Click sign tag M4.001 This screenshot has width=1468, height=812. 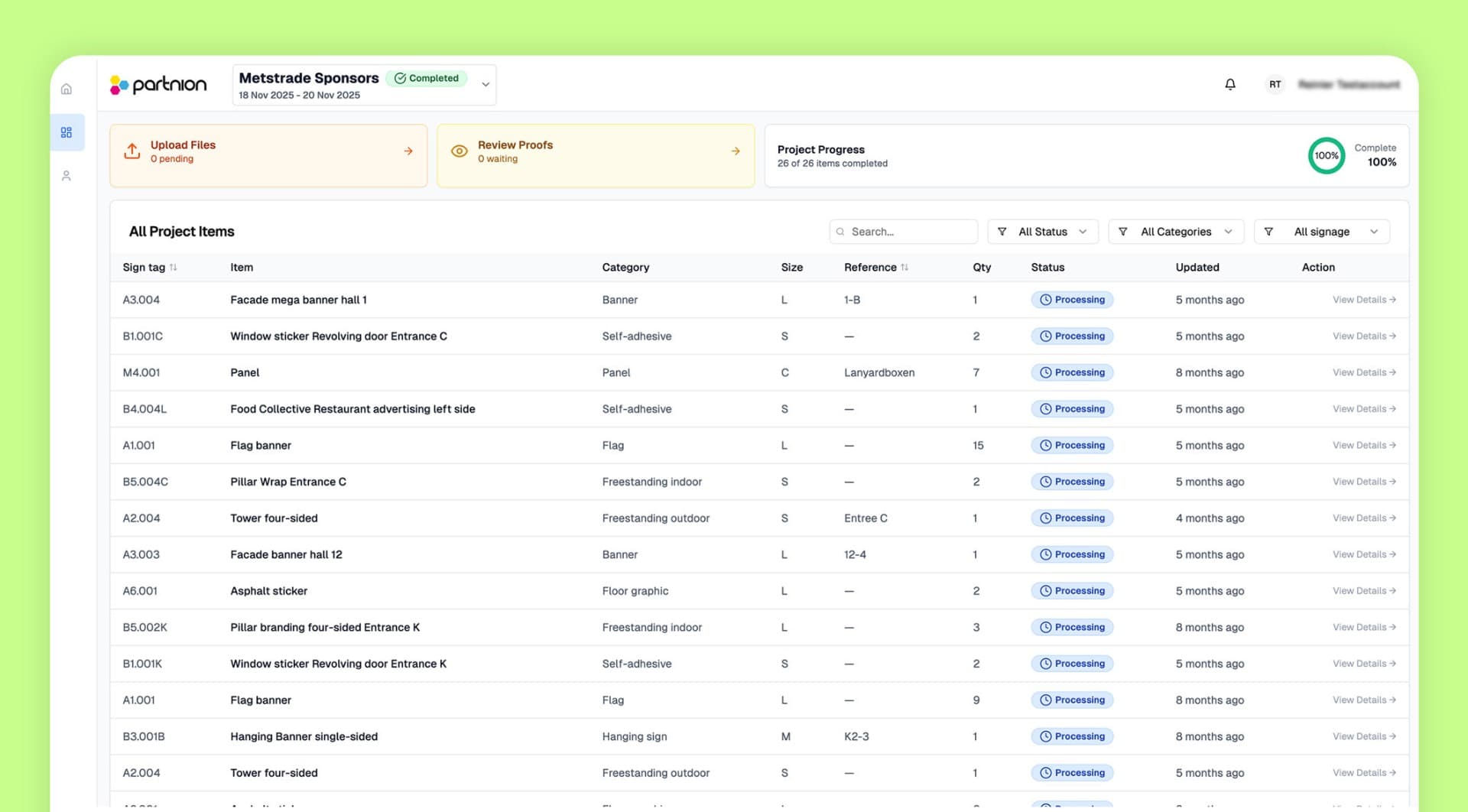click(x=141, y=372)
